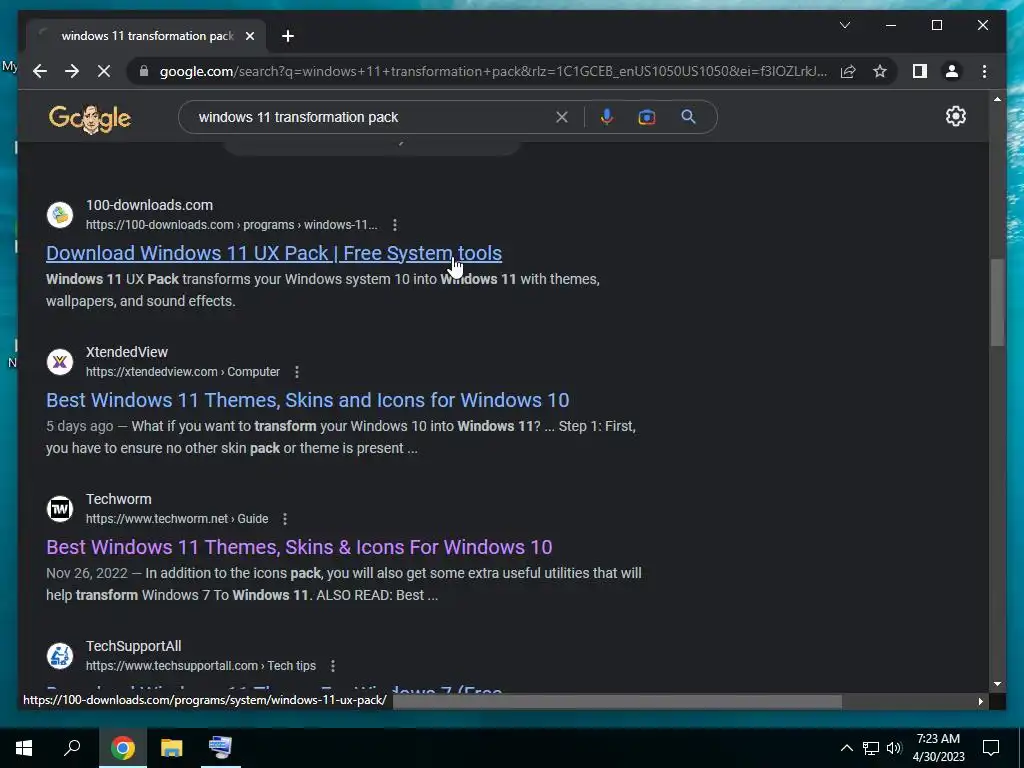Share this page from address bar
This screenshot has height=768, width=1024.
click(x=848, y=71)
